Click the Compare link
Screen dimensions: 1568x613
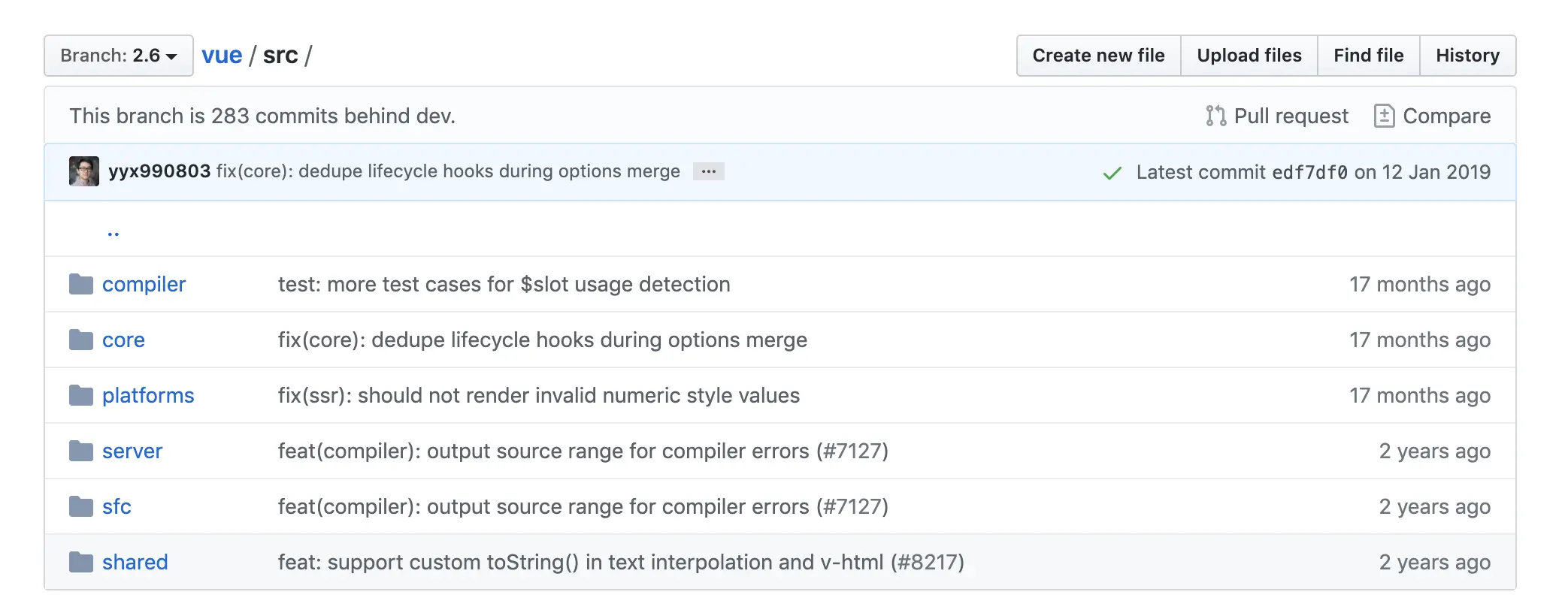[x=1433, y=116]
